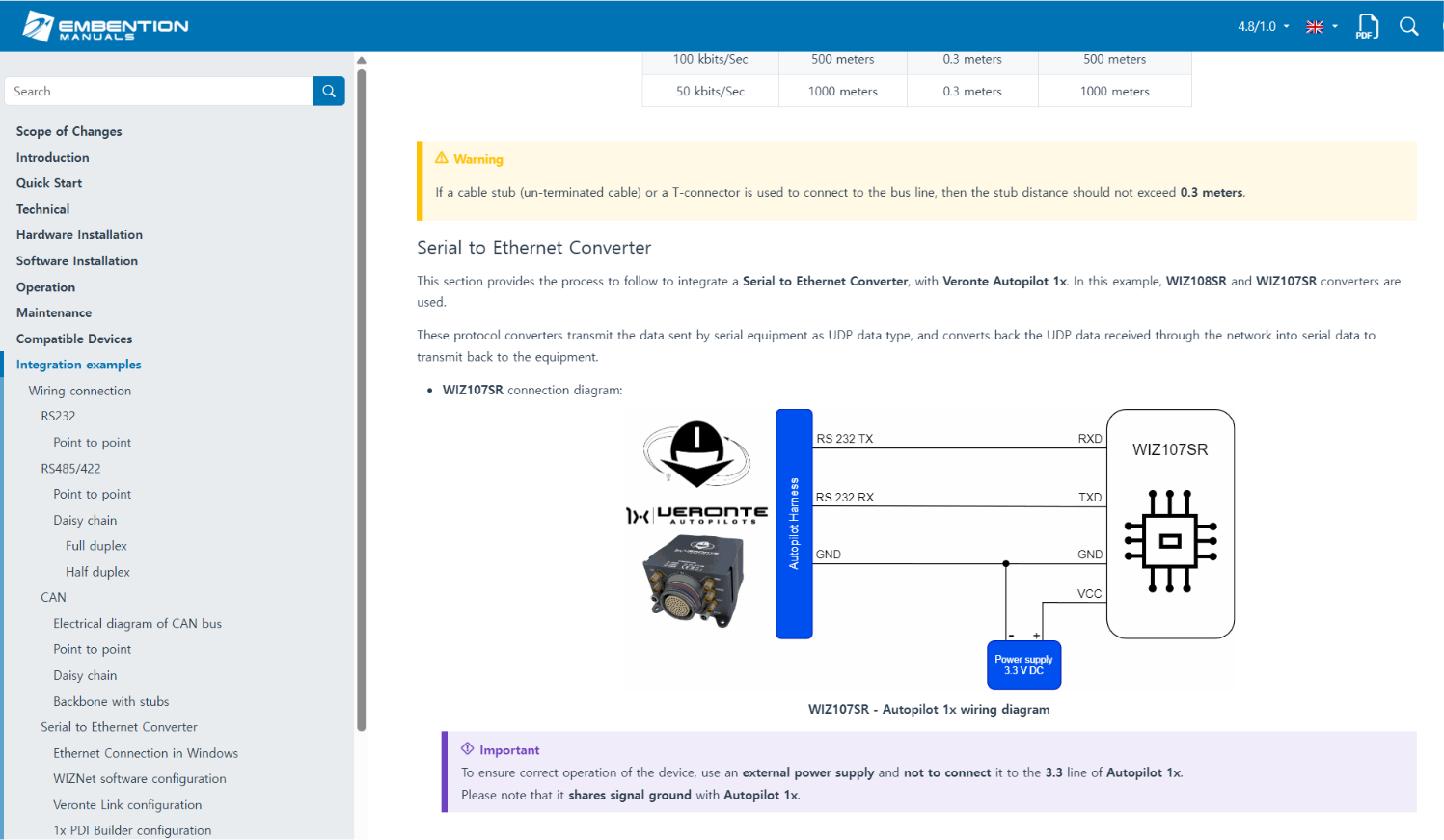
Task: Go to Quick Start section
Action: 49,183
